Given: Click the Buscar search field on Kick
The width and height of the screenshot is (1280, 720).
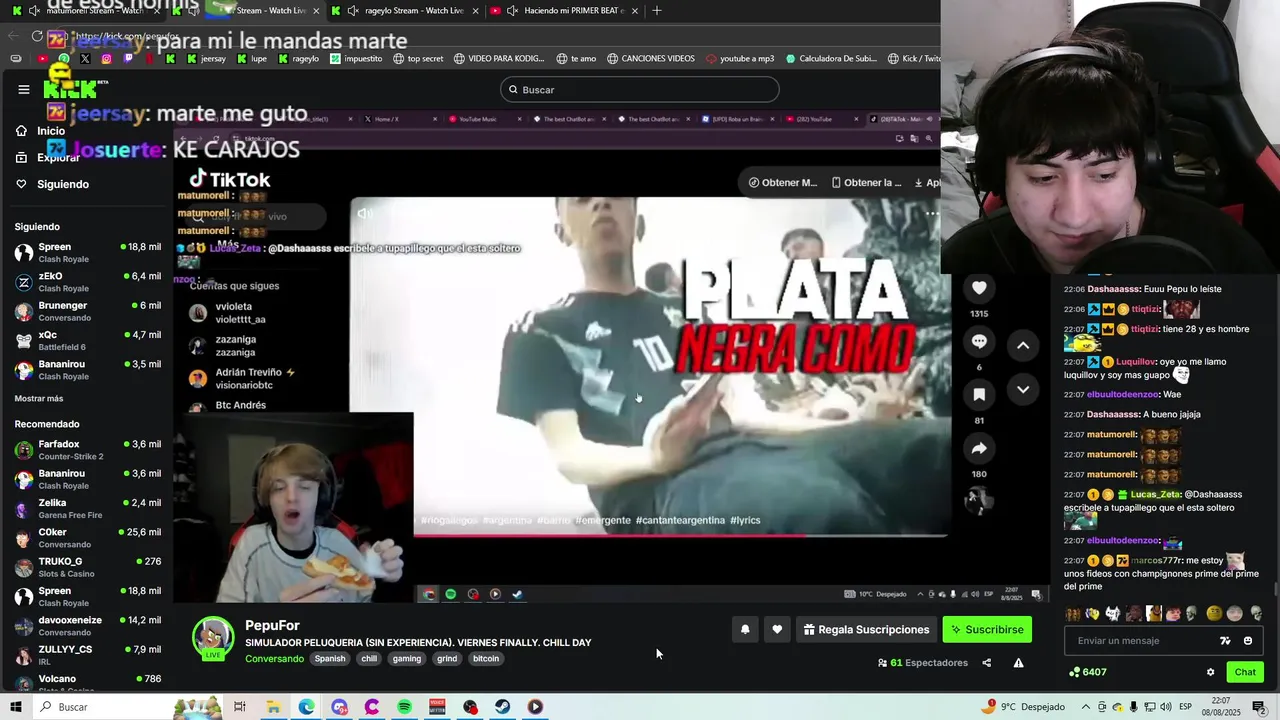Looking at the screenshot, I should (639, 89).
